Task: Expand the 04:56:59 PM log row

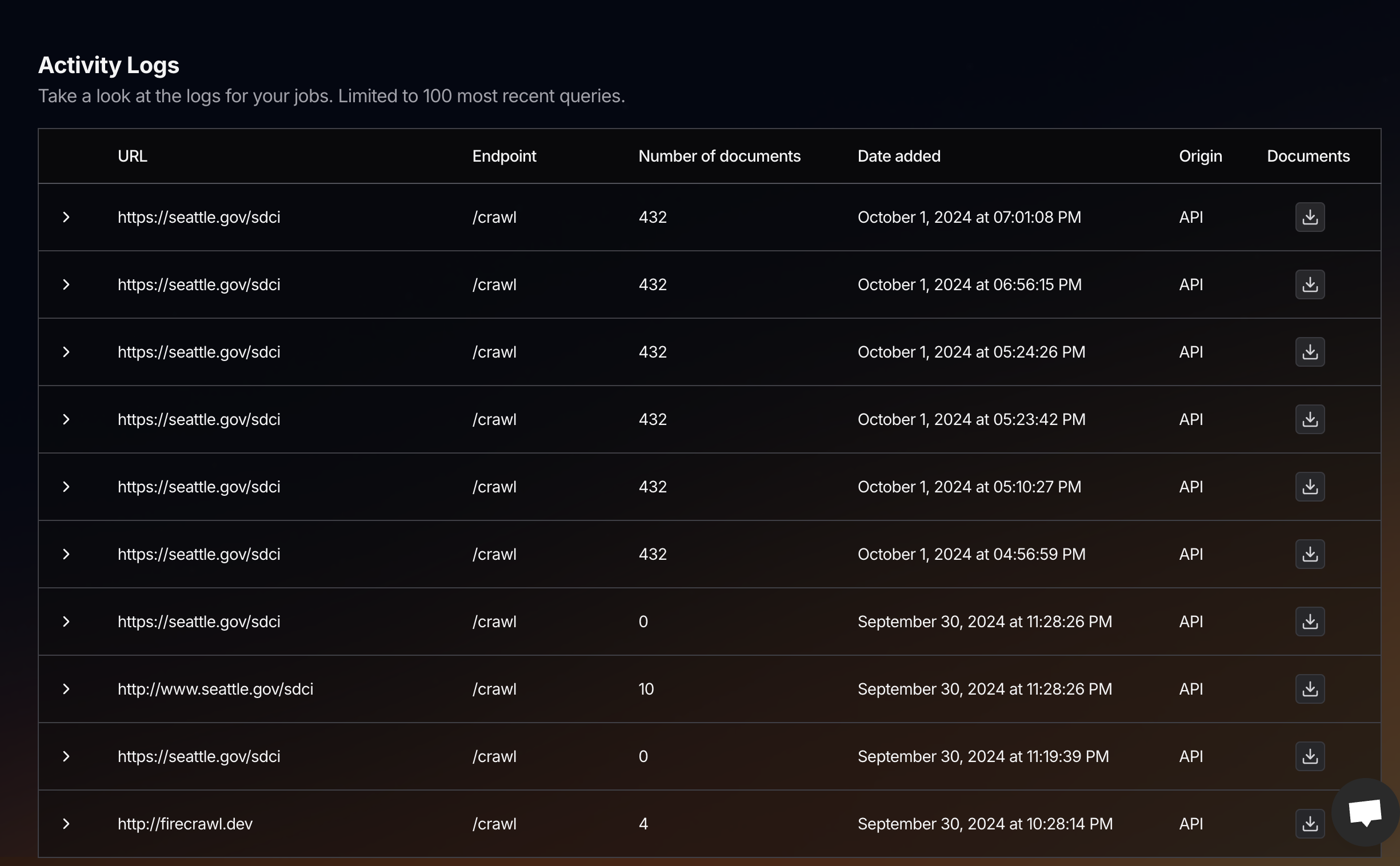Action: pyautogui.click(x=66, y=554)
